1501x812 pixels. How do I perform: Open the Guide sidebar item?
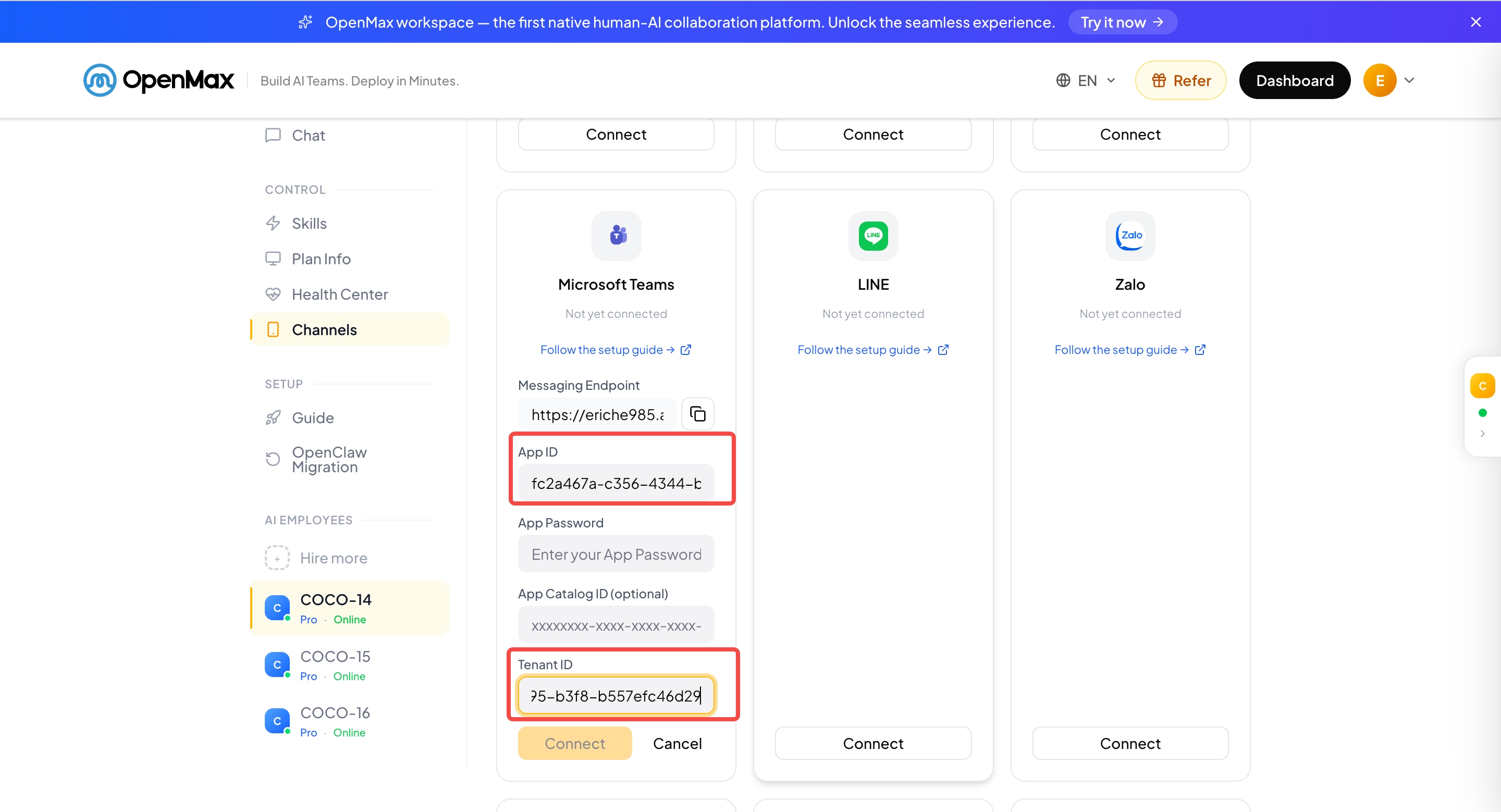pyautogui.click(x=350, y=417)
